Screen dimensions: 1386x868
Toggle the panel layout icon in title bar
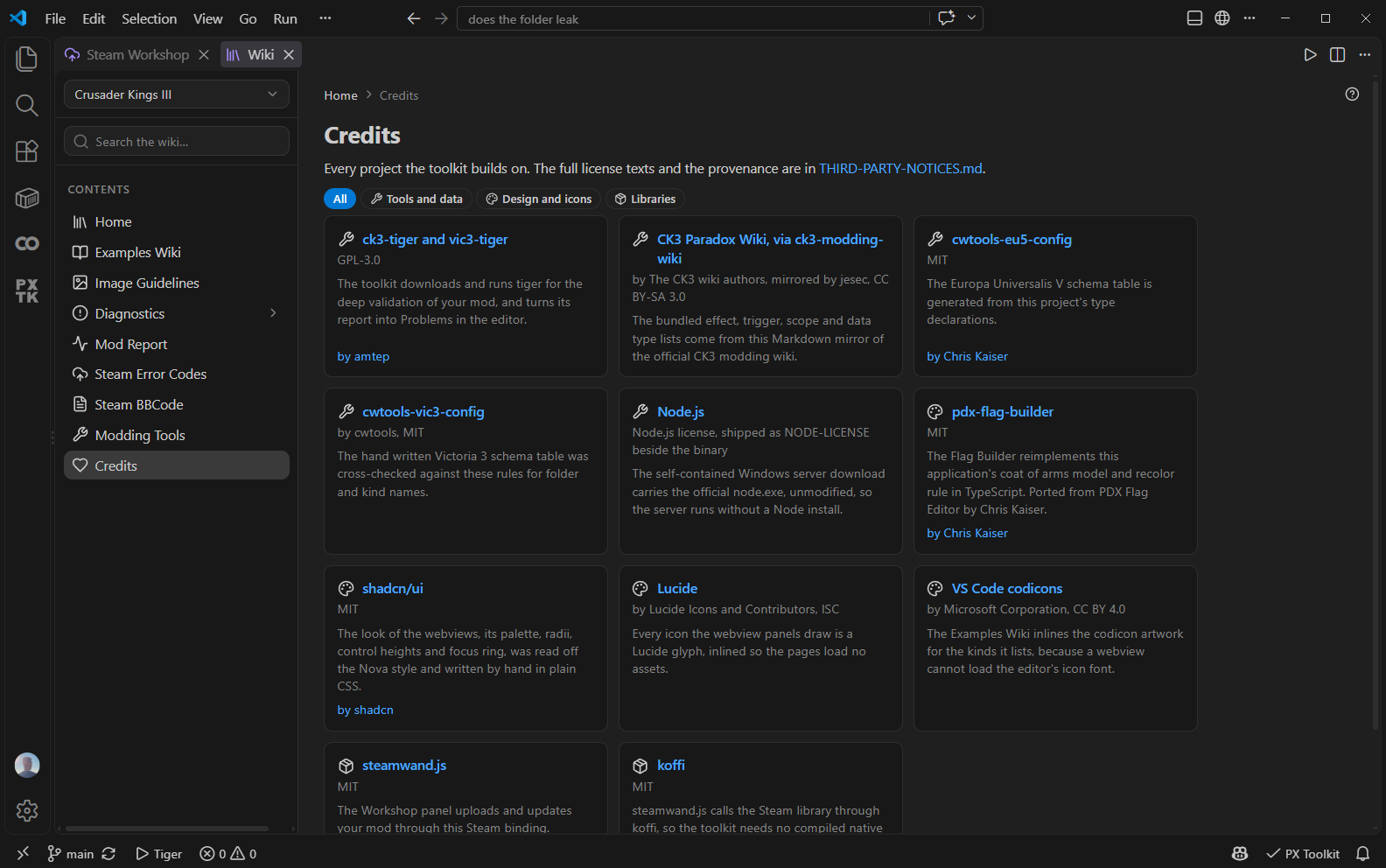click(x=1194, y=18)
